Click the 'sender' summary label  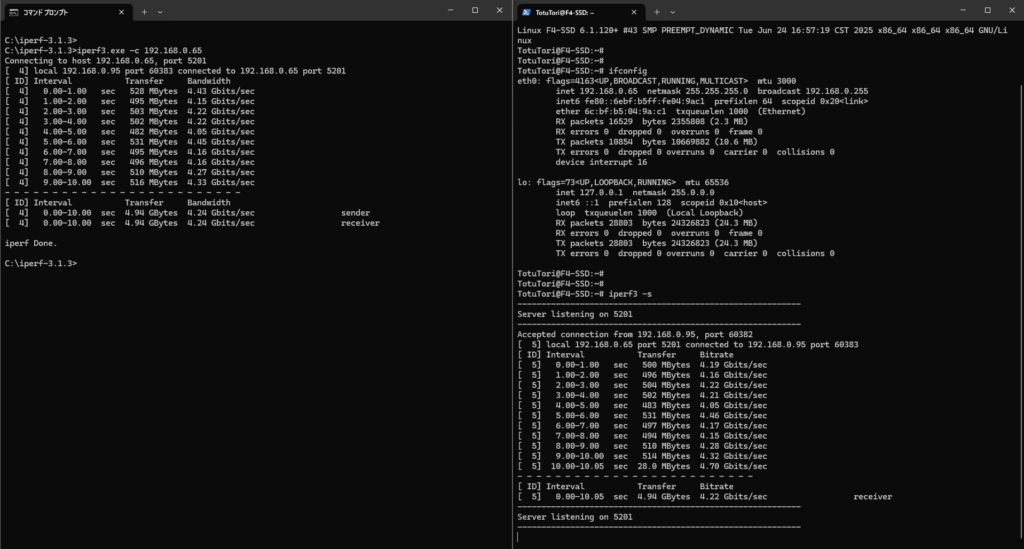click(355, 213)
